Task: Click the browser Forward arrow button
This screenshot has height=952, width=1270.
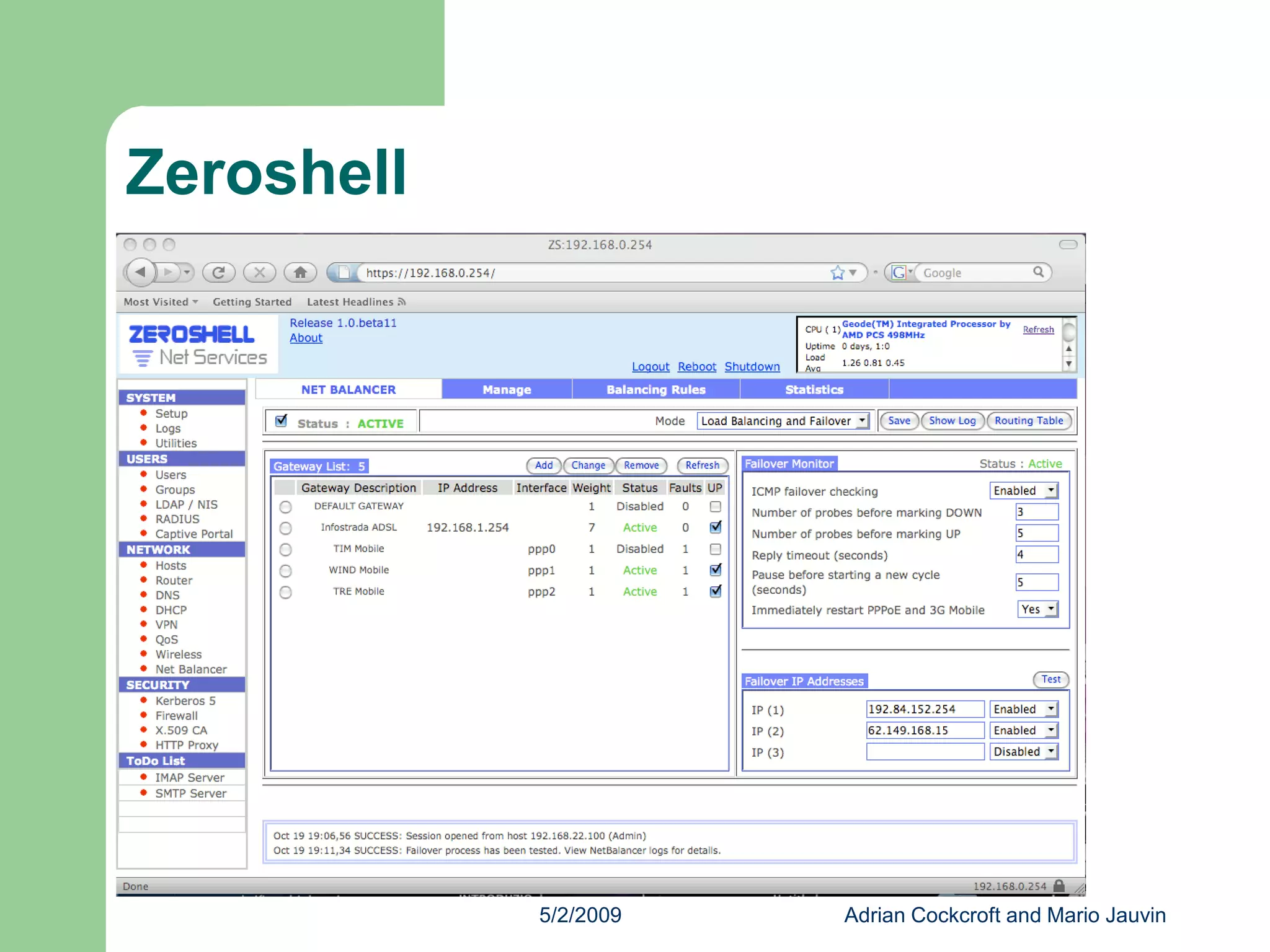Action: tap(167, 272)
